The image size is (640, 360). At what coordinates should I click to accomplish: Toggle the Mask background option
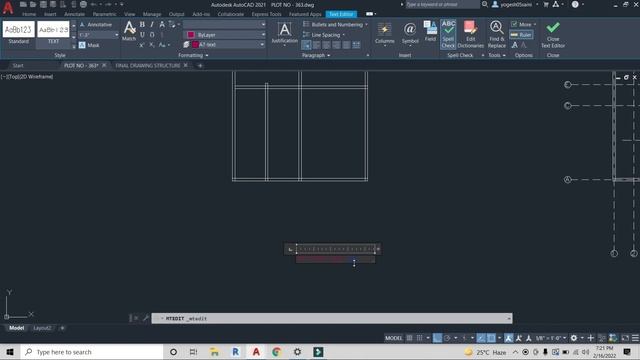coord(89,45)
